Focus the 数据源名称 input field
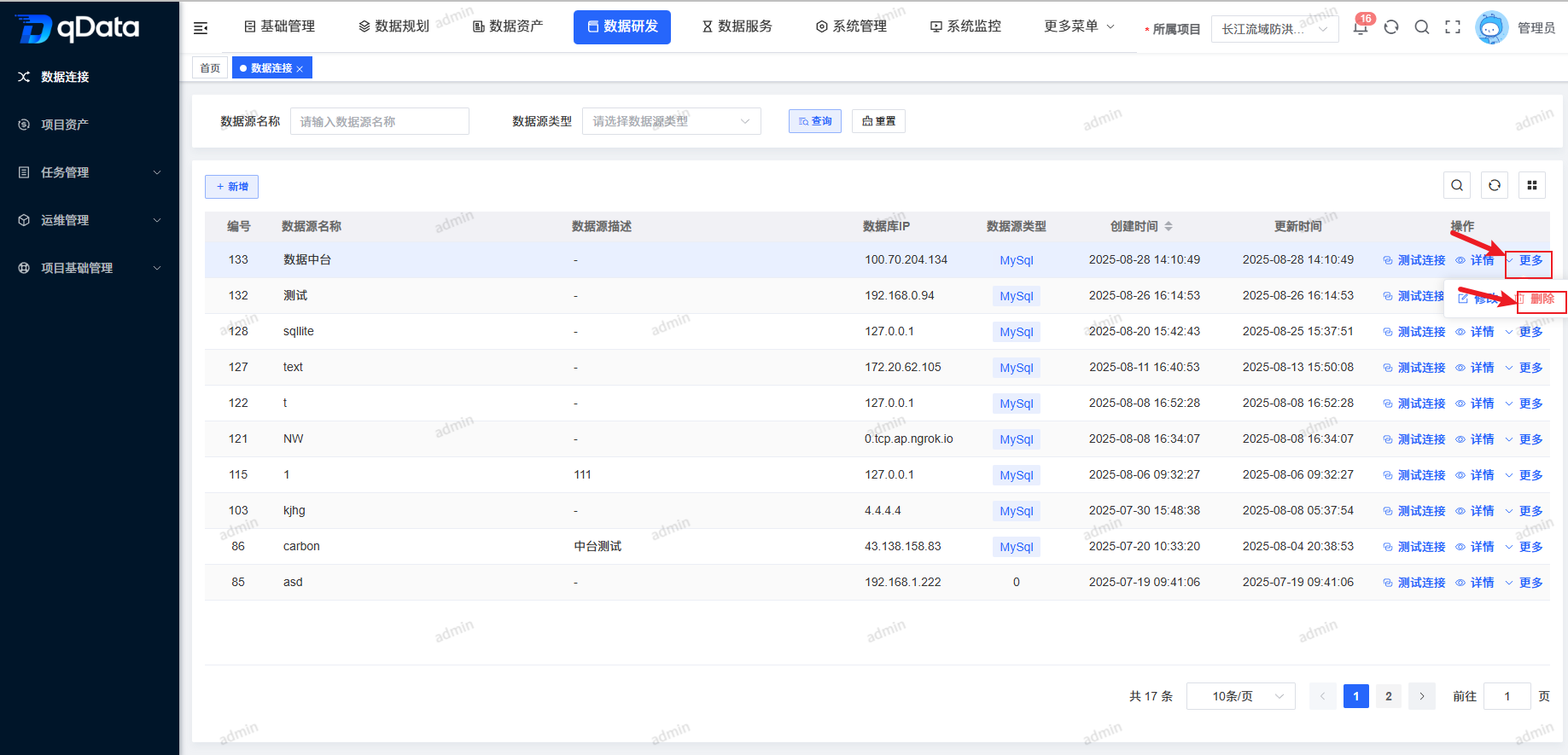This screenshot has width=1568, height=755. click(x=380, y=121)
